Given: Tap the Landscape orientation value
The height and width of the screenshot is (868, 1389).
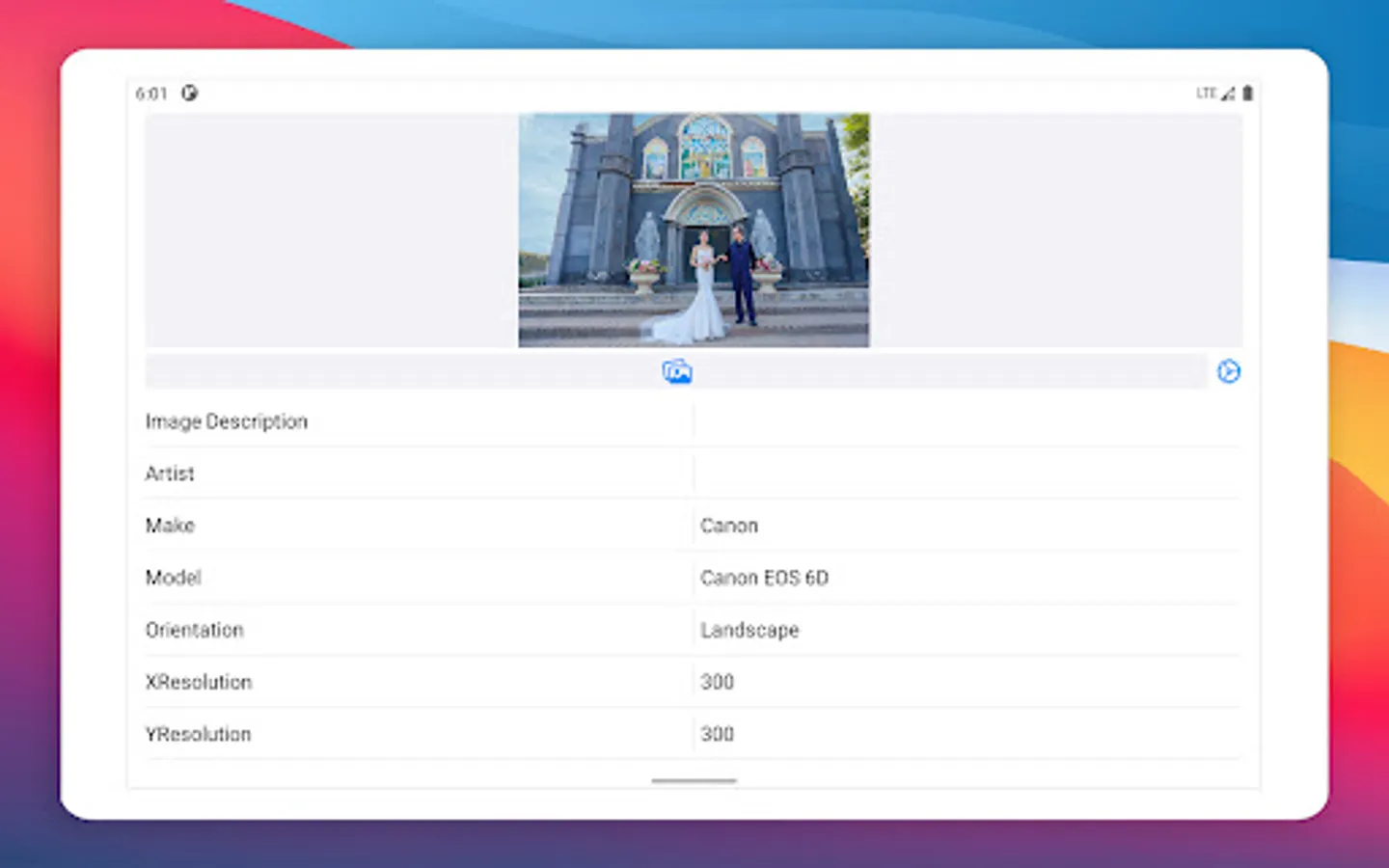Looking at the screenshot, I should [749, 630].
